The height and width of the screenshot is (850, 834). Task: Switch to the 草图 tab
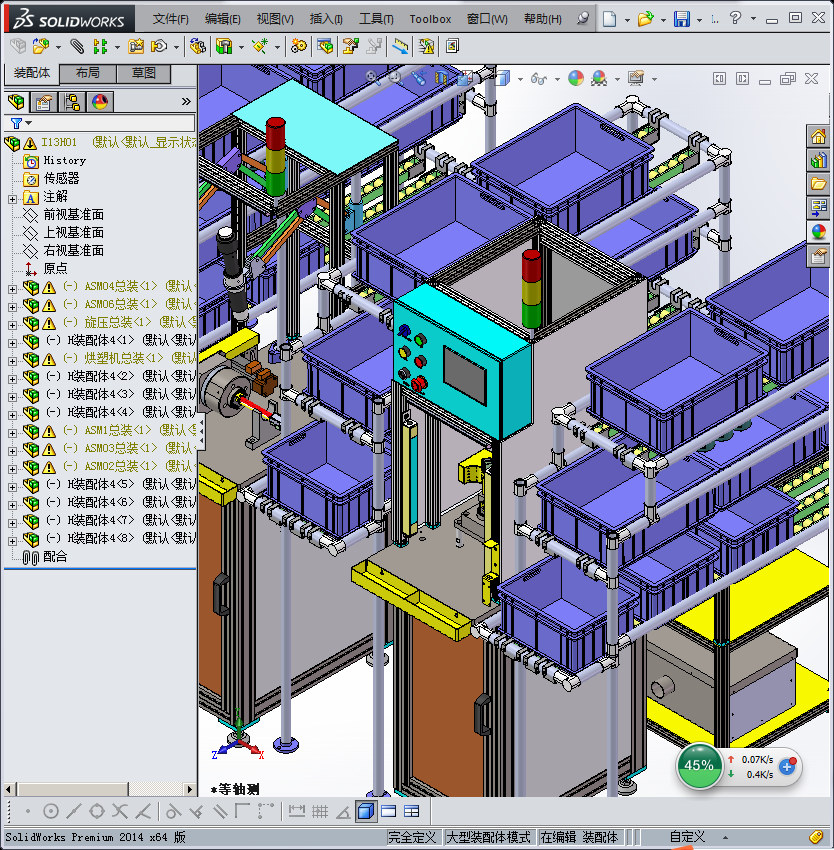[x=144, y=73]
